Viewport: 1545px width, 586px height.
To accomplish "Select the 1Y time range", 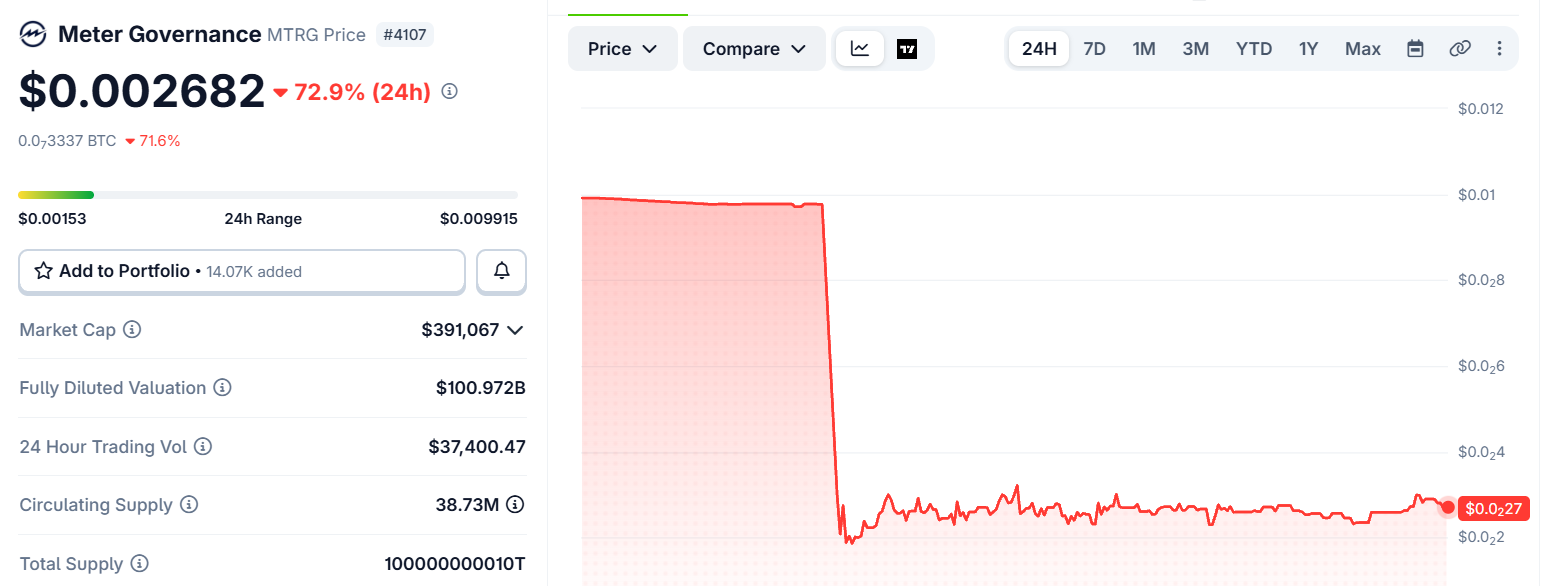I will click(x=1308, y=49).
